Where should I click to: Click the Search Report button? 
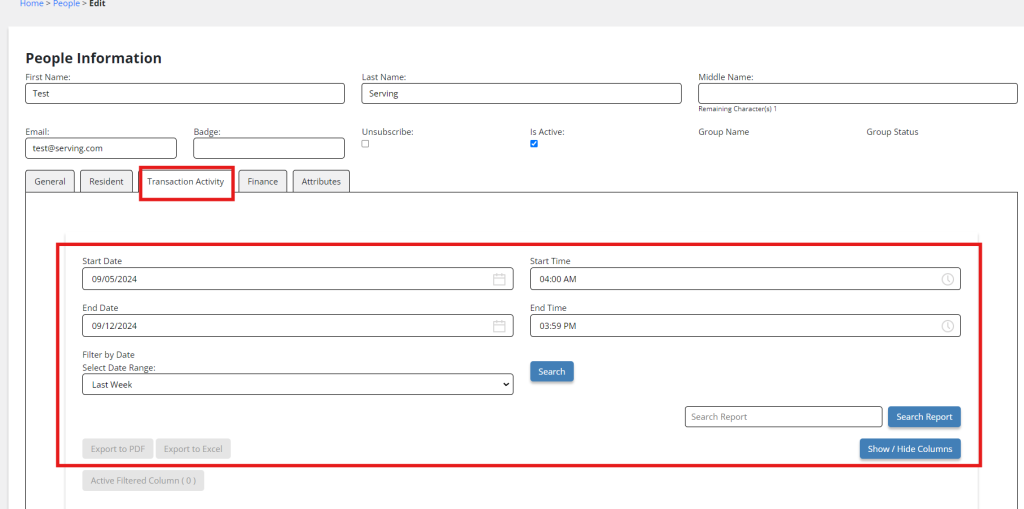click(924, 417)
